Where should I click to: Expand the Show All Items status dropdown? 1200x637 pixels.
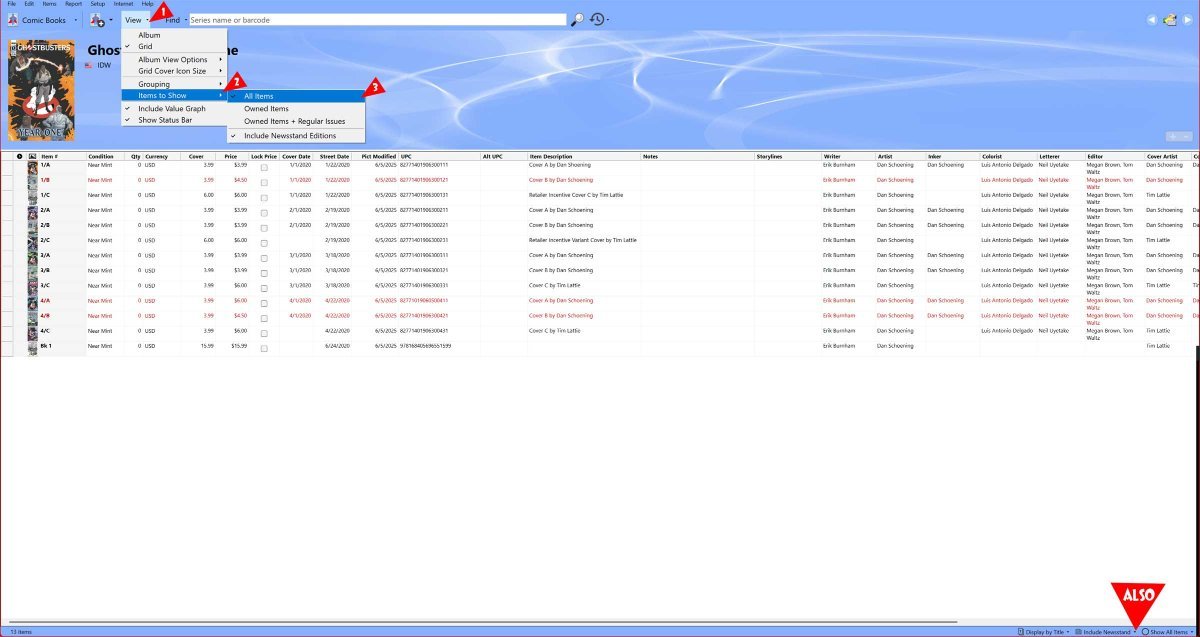tap(1168, 632)
